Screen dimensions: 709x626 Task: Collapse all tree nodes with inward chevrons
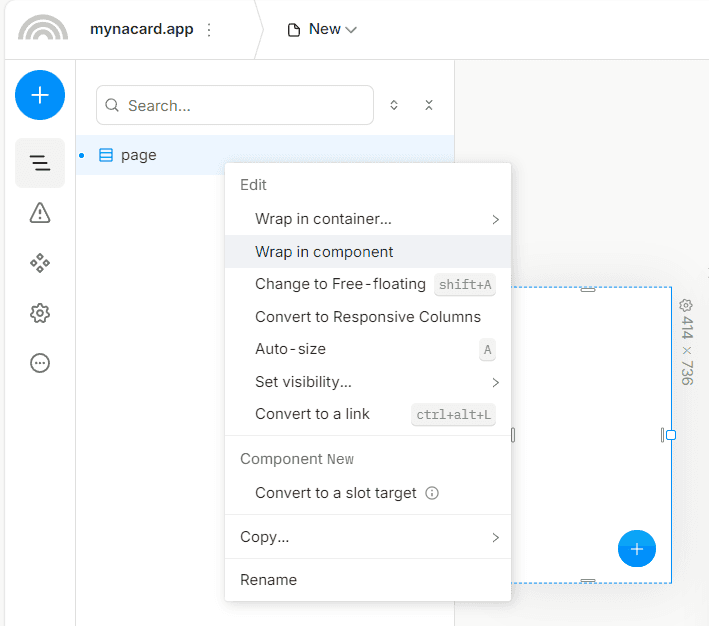coord(429,105)
